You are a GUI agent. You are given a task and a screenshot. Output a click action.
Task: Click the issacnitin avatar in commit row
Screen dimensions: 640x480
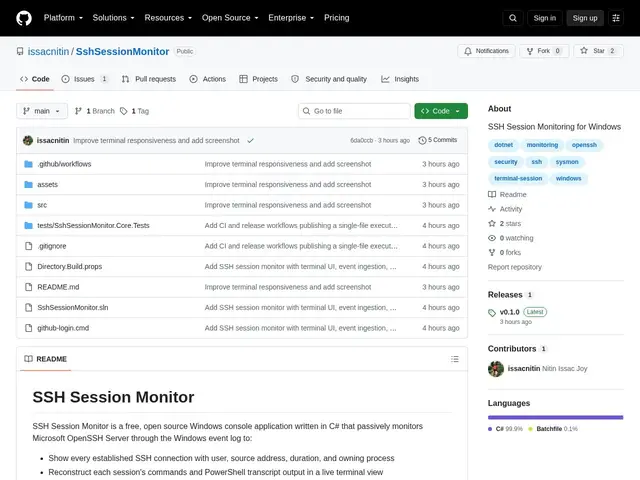[28, 140]
